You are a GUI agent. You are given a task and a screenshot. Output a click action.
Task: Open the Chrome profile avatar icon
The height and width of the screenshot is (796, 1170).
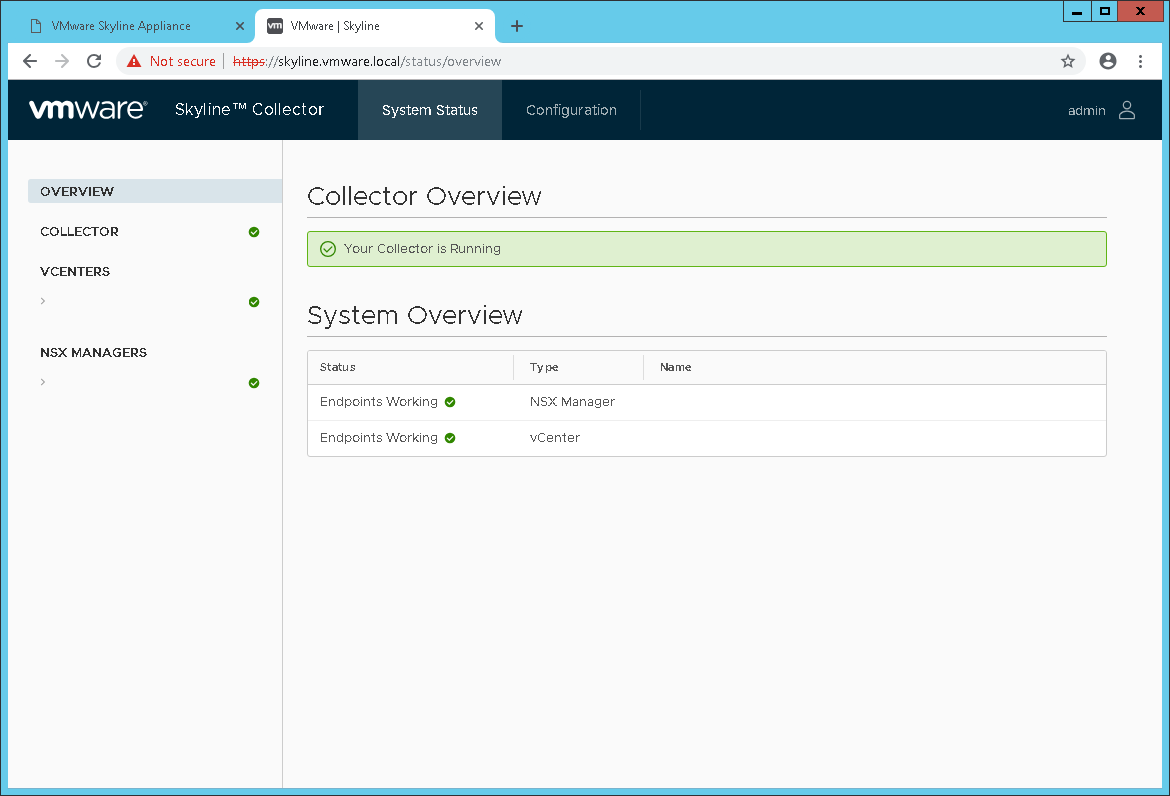pyautogui.click(x=1108, y=61)
